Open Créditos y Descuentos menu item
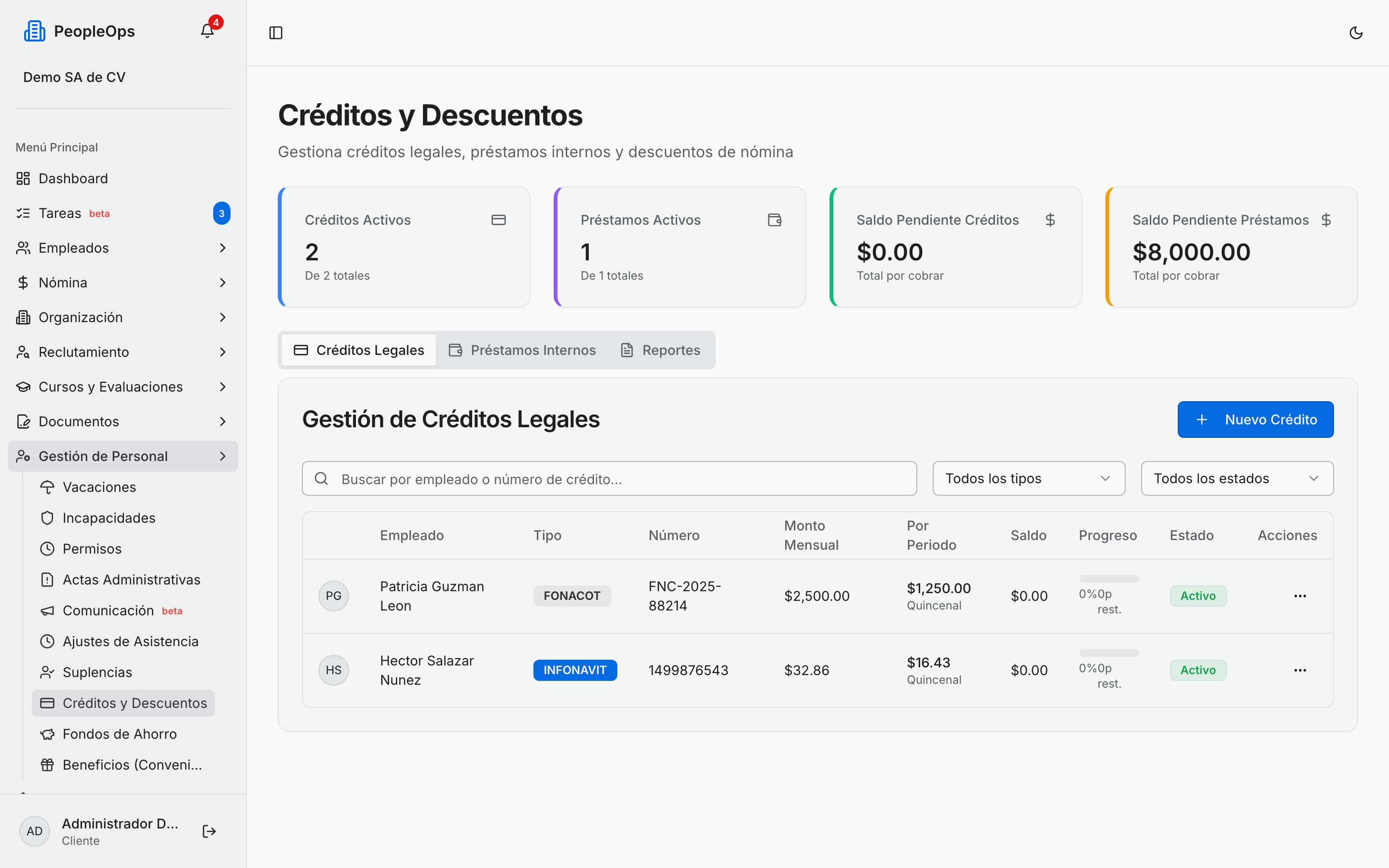This screenshot has height=868, width=1389. (123, 703)
